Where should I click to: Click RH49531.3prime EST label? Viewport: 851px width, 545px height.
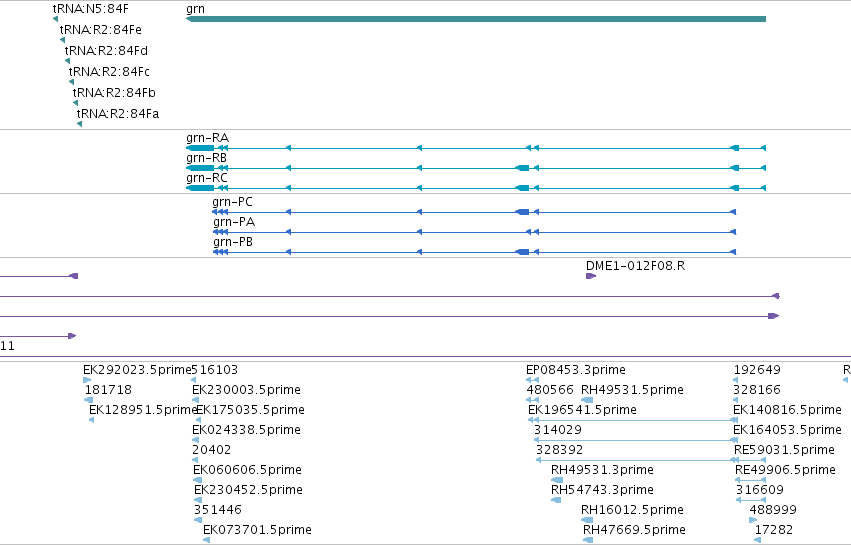coord(602,470)
